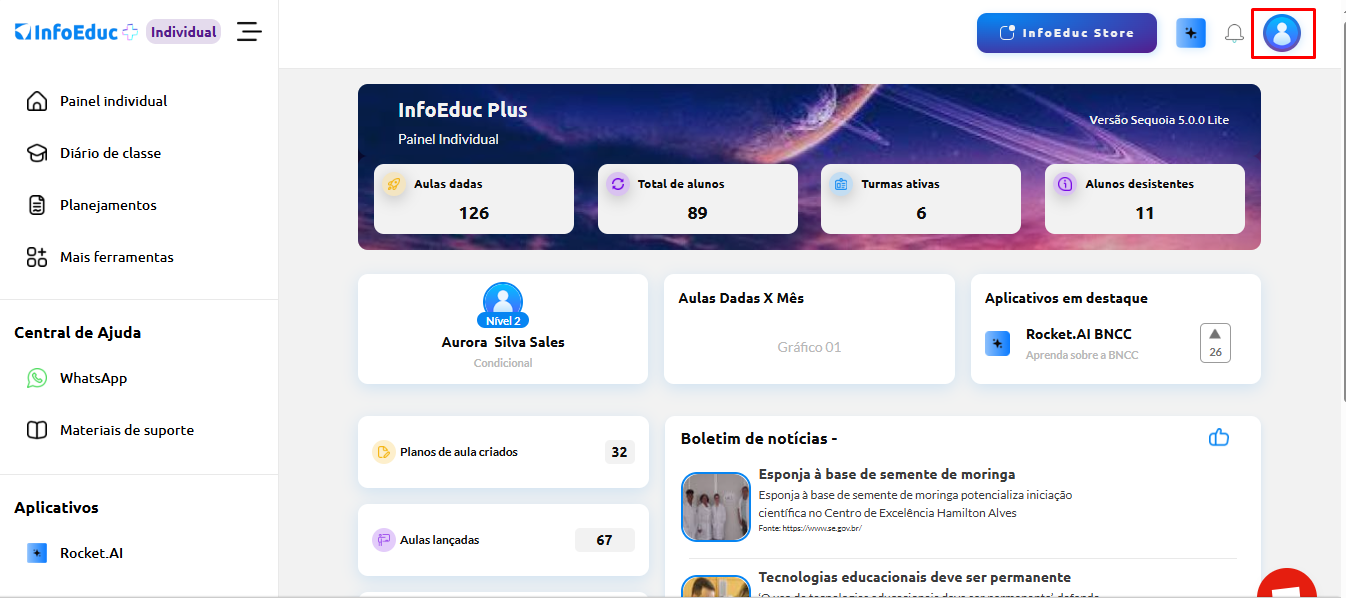This screenshot has height=598, width=1346.
Task: Click the Boletim de notícias heading
Action: tap(759, 438)
